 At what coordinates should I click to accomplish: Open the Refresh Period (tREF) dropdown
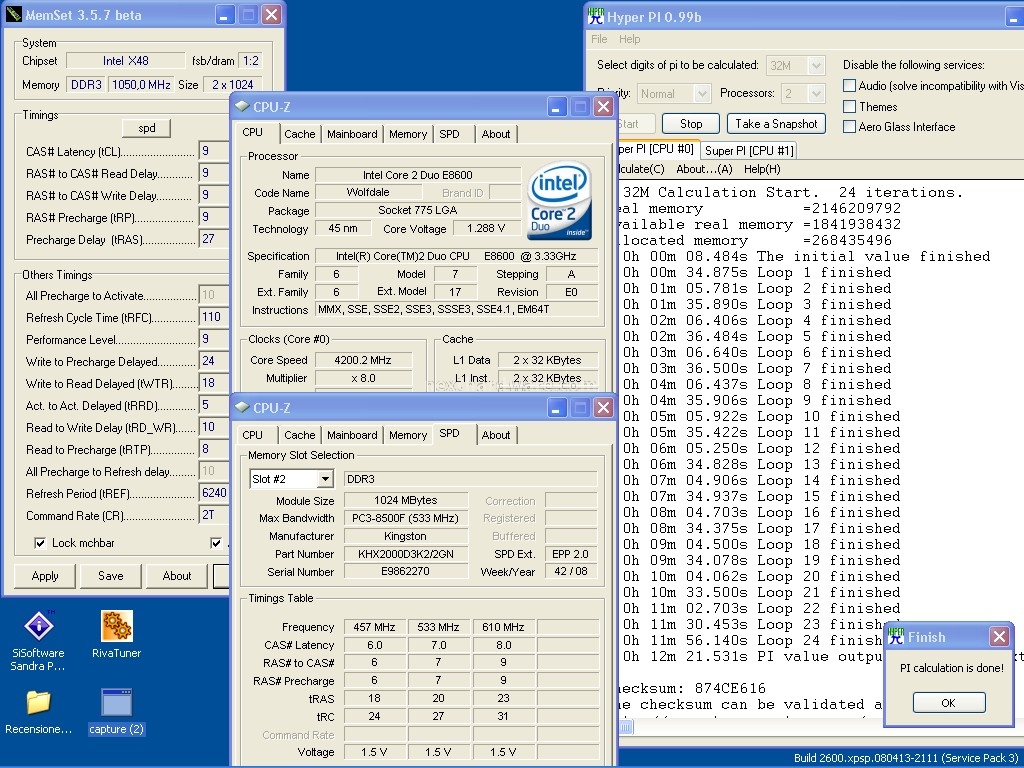point(214,493)
